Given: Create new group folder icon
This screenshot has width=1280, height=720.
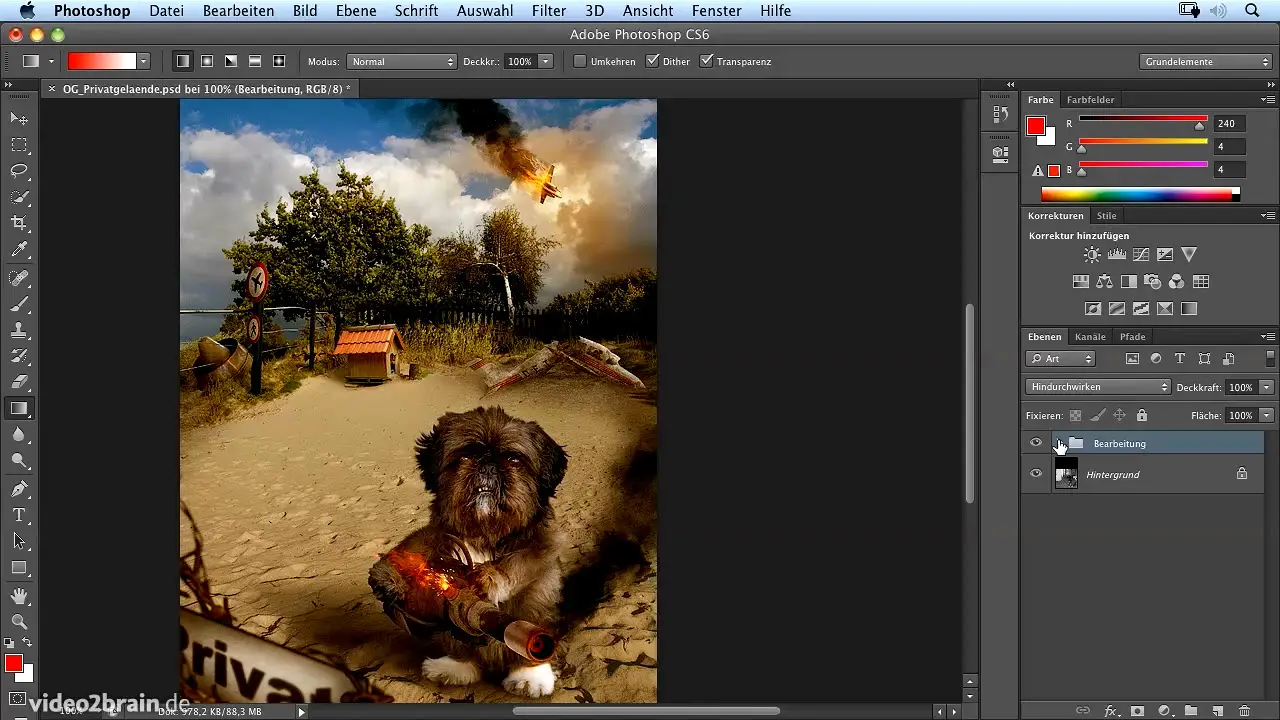Looking at the screenshot, I should 1191,711.
